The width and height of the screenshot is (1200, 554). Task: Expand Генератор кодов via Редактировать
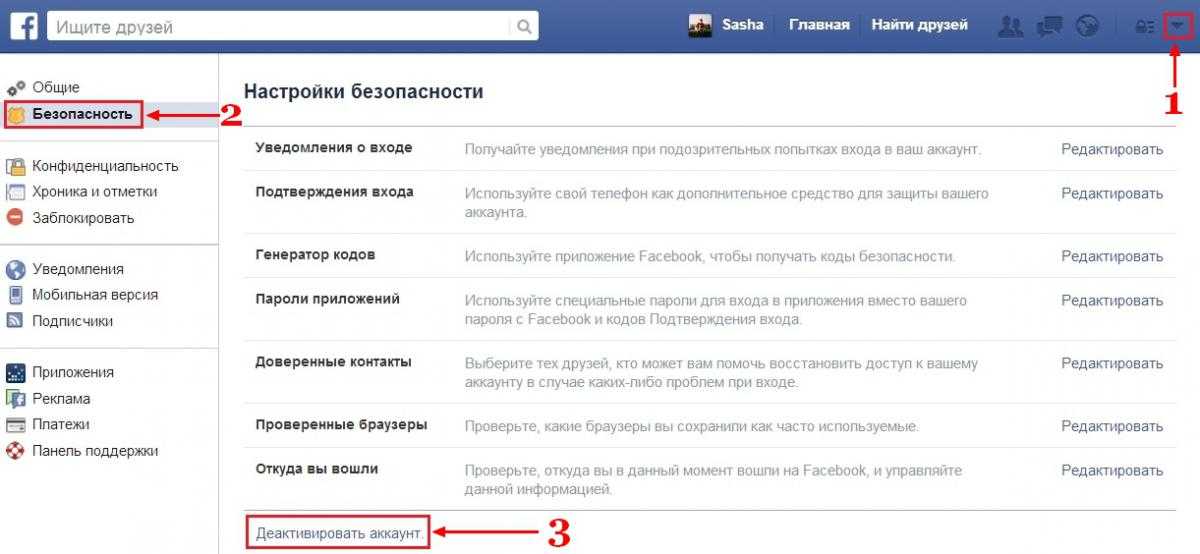[x=1112, y=256]
